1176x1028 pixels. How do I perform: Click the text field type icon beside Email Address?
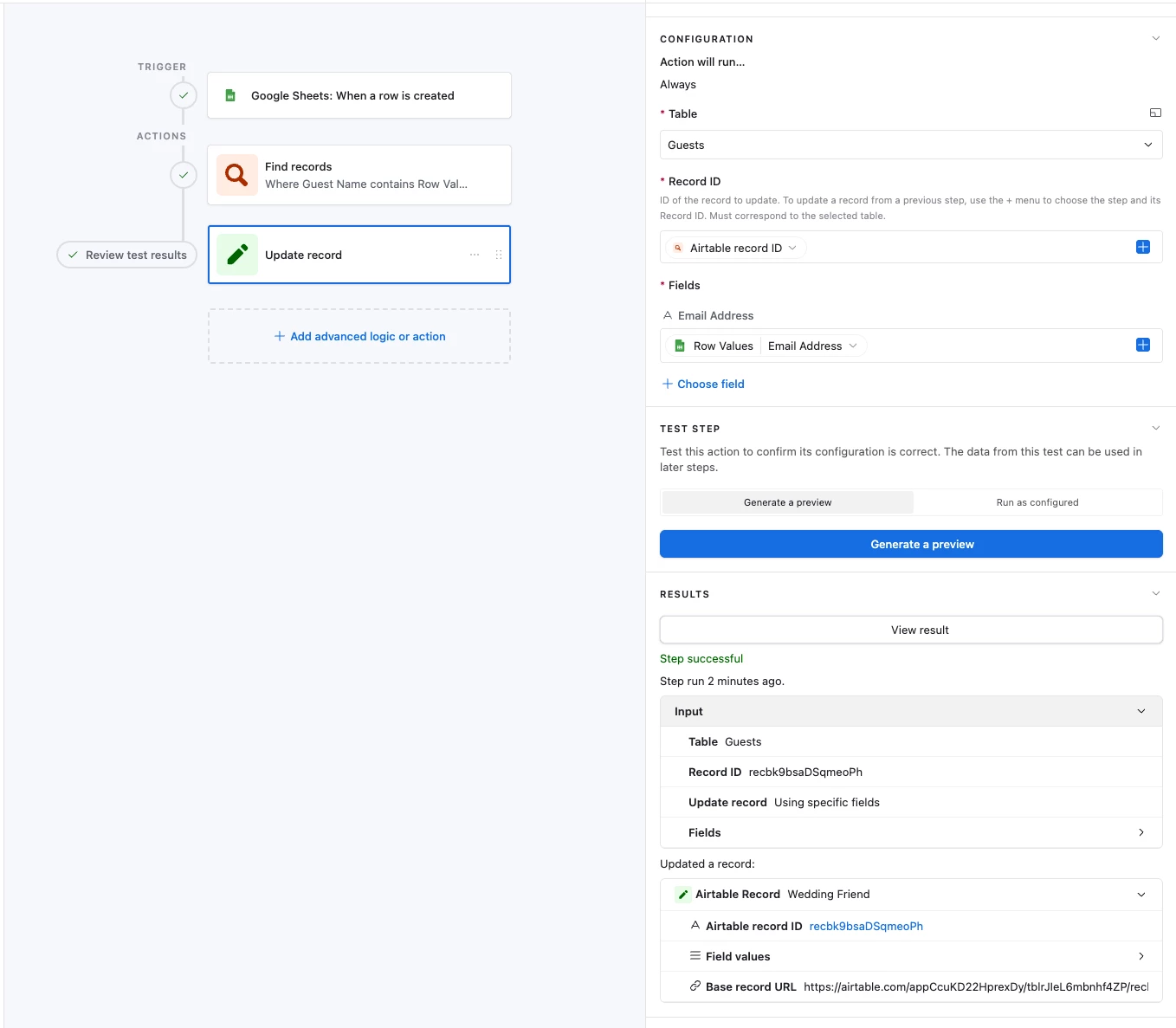(x=668, y=315)
